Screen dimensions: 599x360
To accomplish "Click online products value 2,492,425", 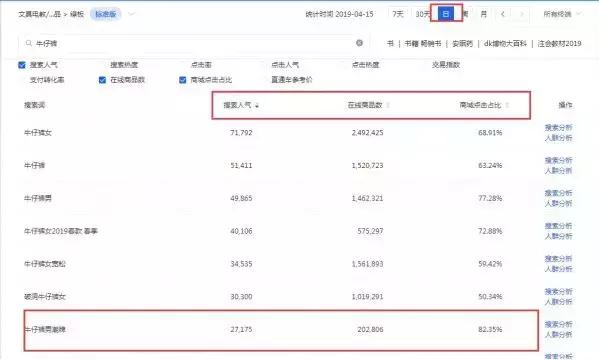I will (367, 133).
